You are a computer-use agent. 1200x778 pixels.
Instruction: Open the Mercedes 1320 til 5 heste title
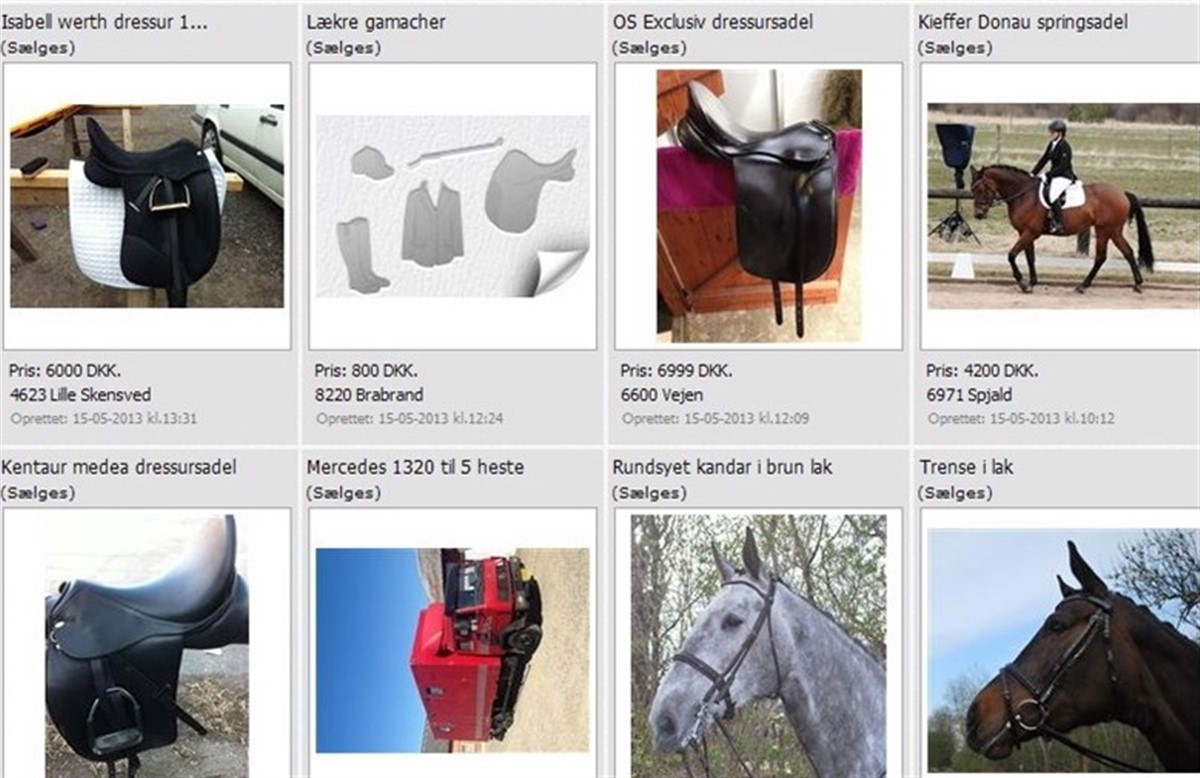click(x=415, y=467)
